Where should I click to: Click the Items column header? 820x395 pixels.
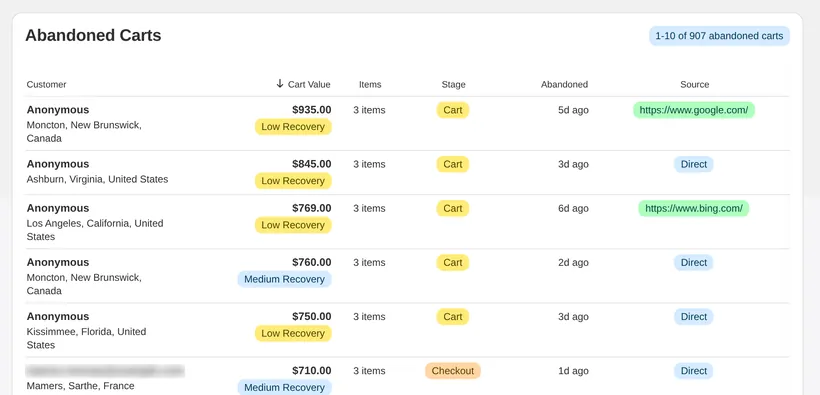(x=370, y=84)
